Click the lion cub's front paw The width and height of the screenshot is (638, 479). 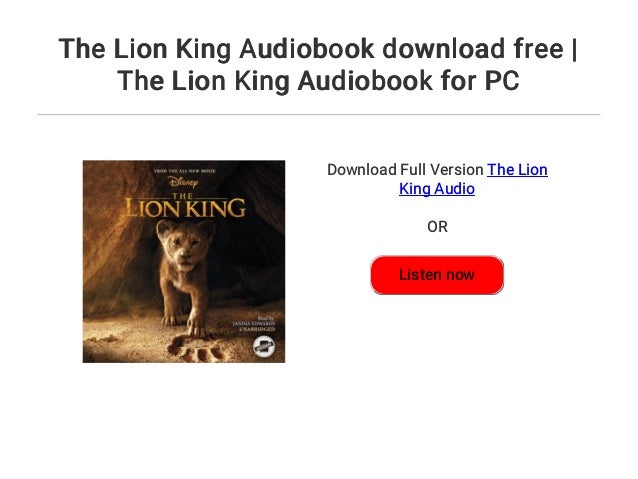pyautogui.click(x=197, y=326)
